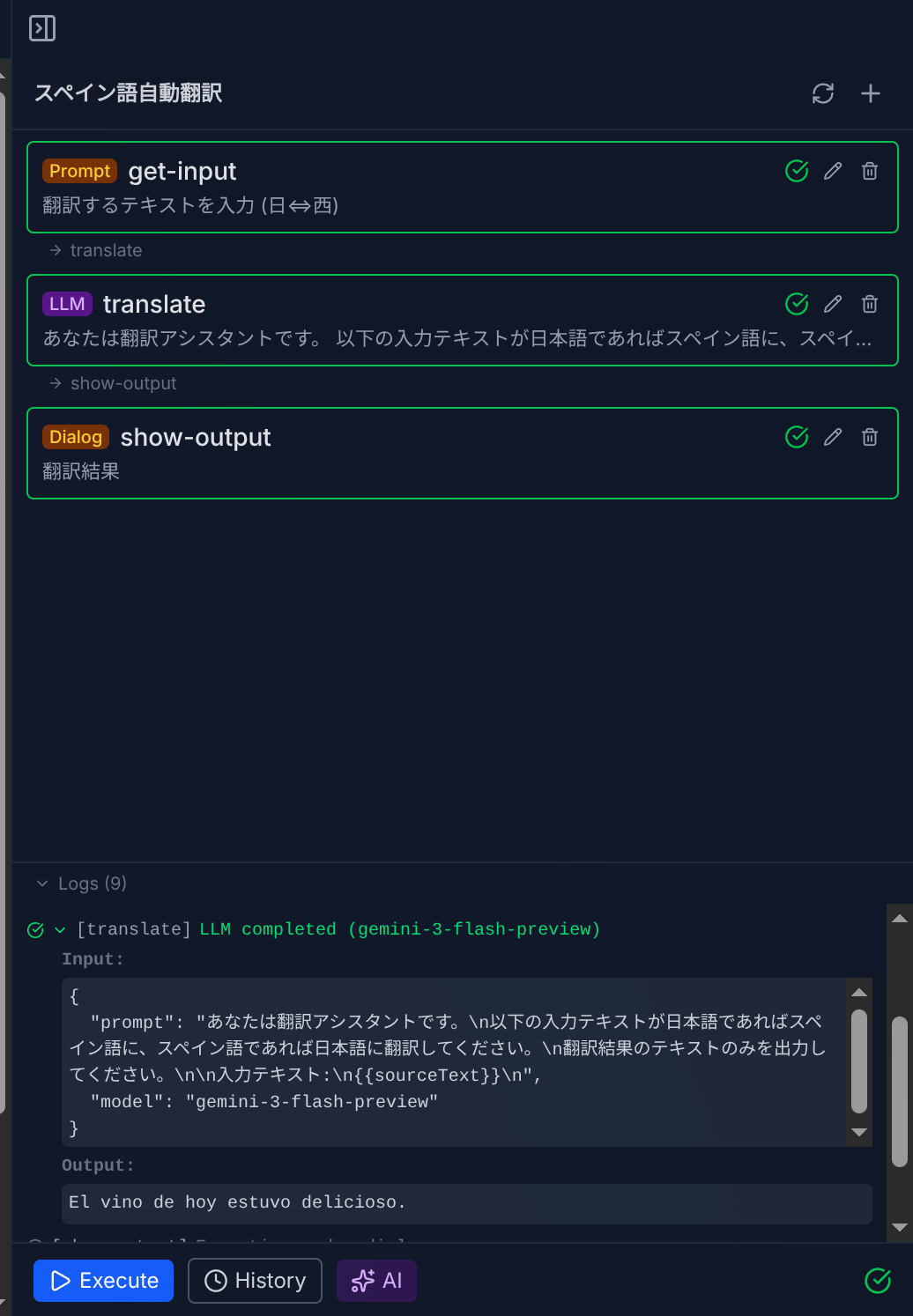Collapse the LLM completed log entry
Screen dimensions: 913x1316
point(59,928)
